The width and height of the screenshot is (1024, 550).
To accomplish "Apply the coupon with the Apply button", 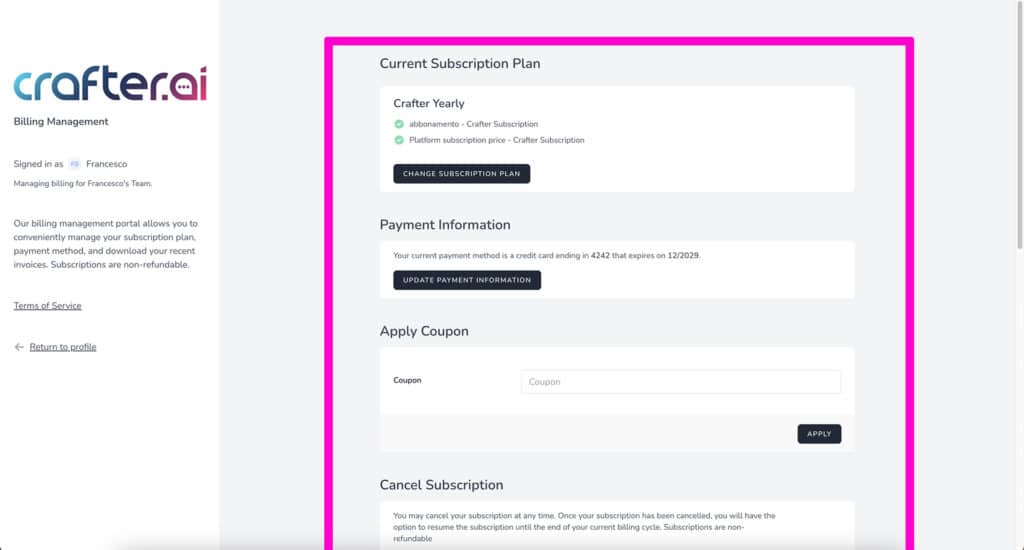I will [819, 434].
